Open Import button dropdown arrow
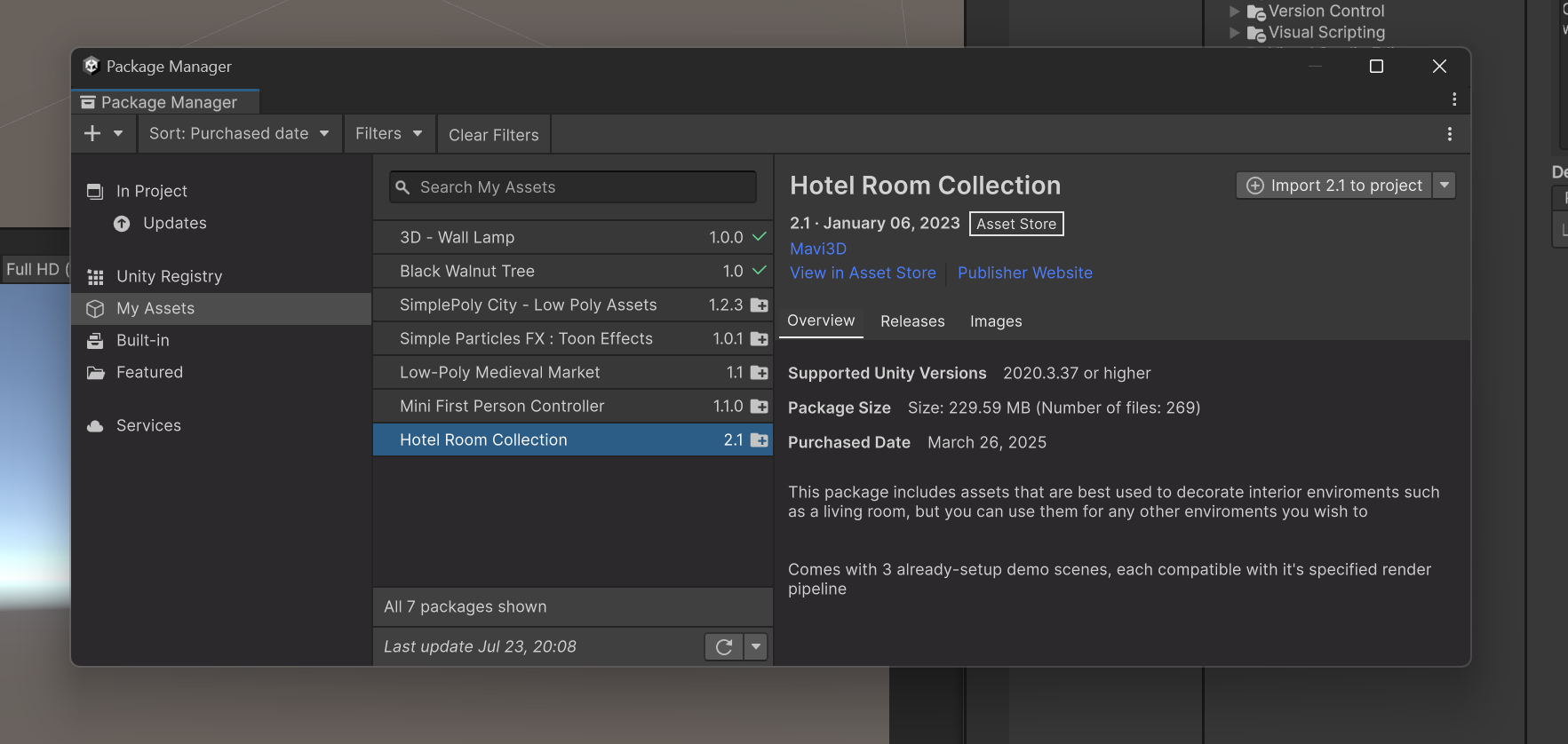1568x744 pixels. pyautogui.click(x=1445, y=186)
